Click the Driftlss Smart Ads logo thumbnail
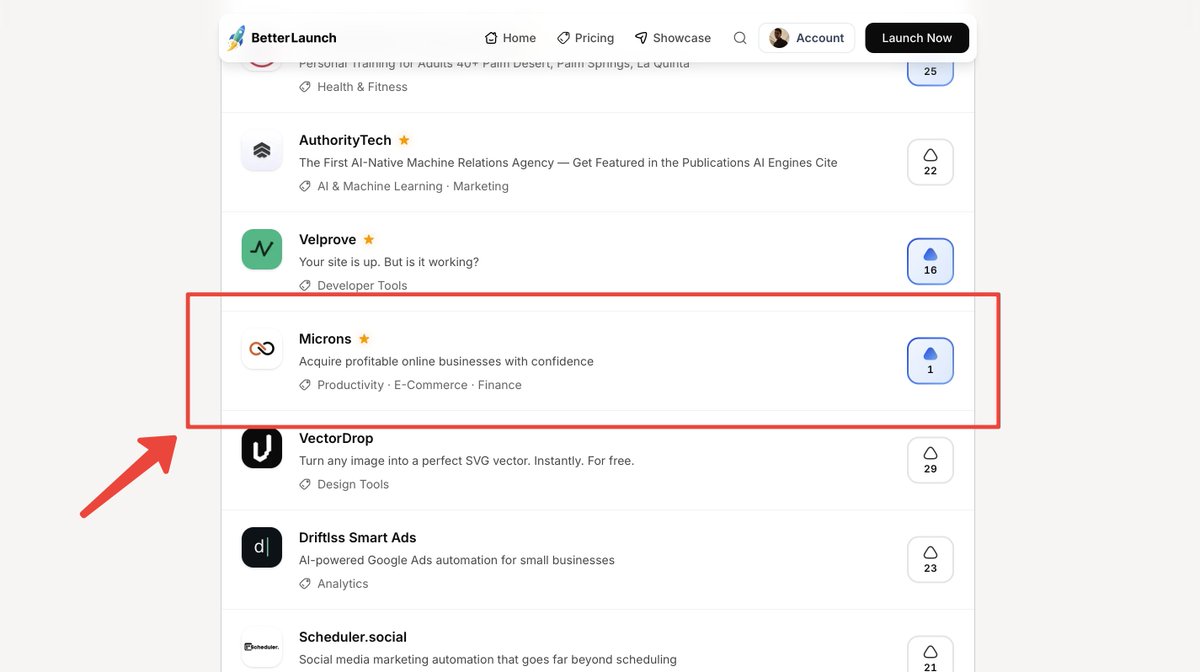The image size is (1200, 672). [262, 547]
